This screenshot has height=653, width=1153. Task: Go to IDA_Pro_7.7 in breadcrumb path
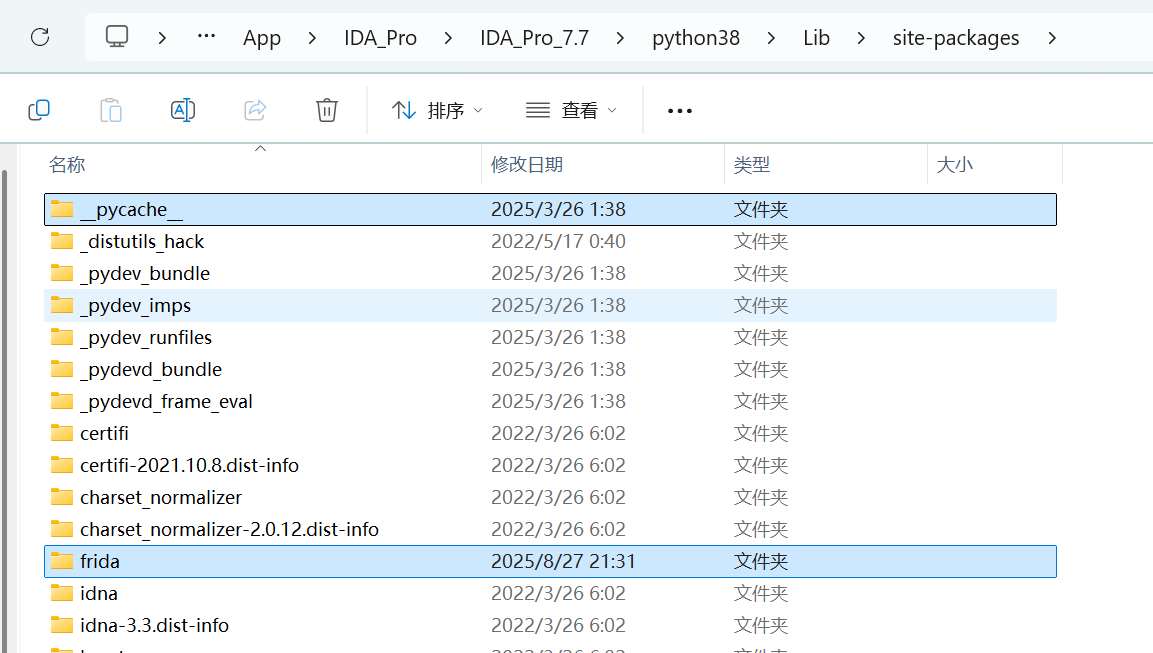(535, 38)
